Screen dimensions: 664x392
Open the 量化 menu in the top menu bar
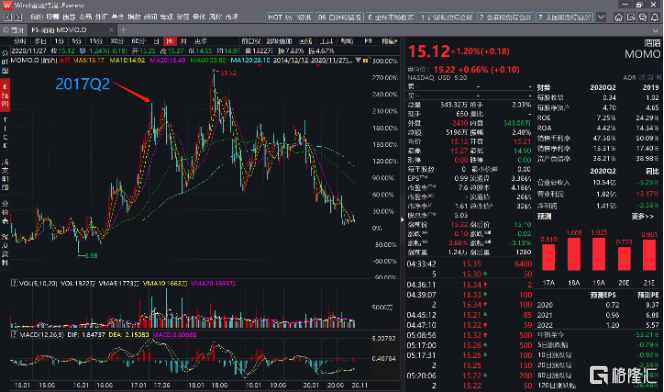(199, 17)
